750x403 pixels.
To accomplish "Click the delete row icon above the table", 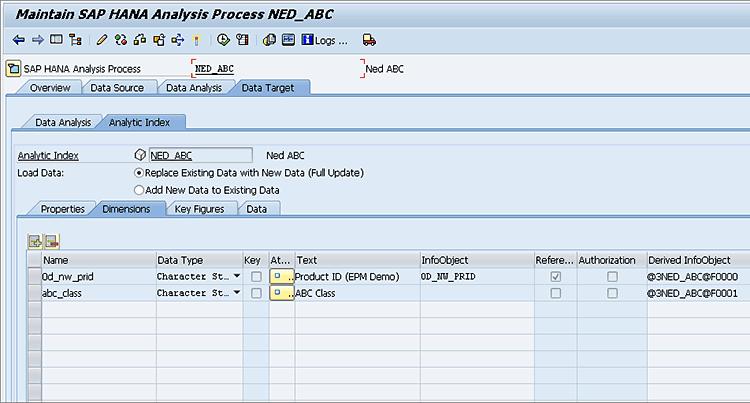I will click(x=52, y=242).
